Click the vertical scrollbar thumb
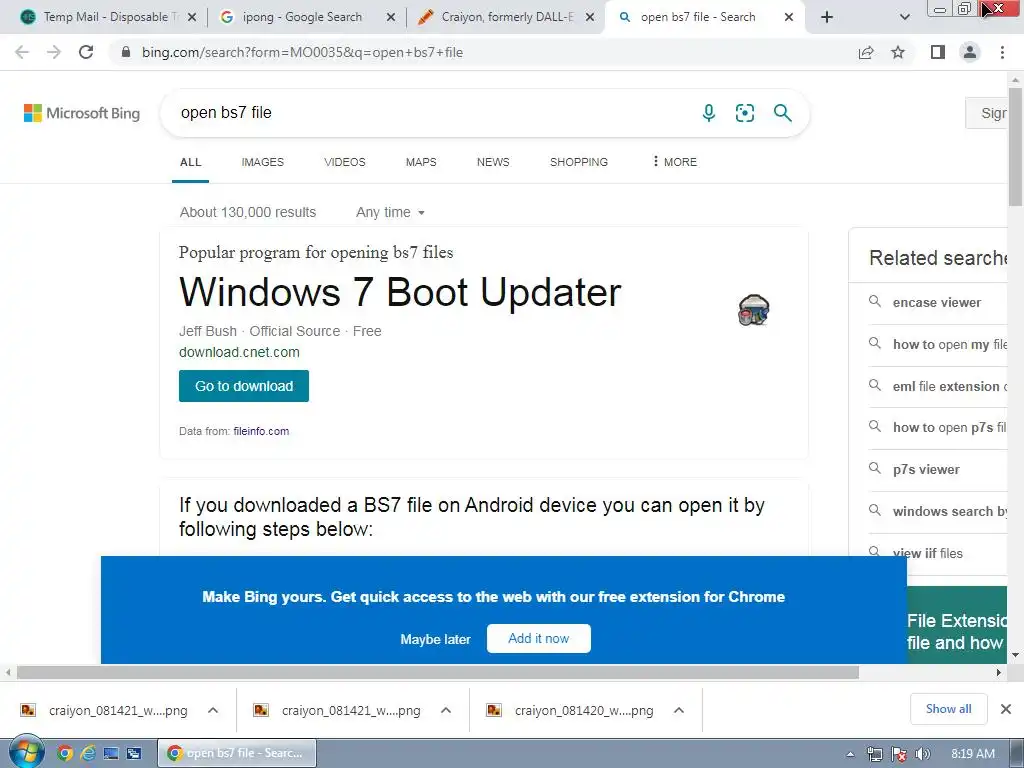1024x768 pixels. click(1015, 147)
